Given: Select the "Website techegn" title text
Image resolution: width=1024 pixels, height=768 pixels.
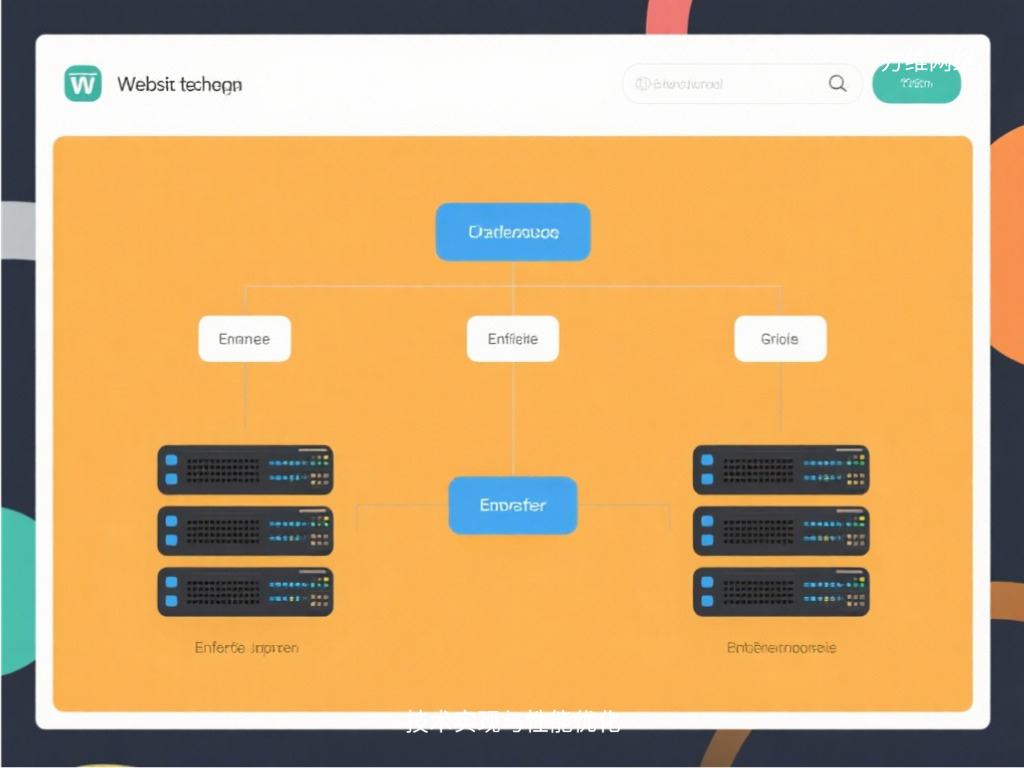Looking at the screenshot, I should tap(180, 84).
